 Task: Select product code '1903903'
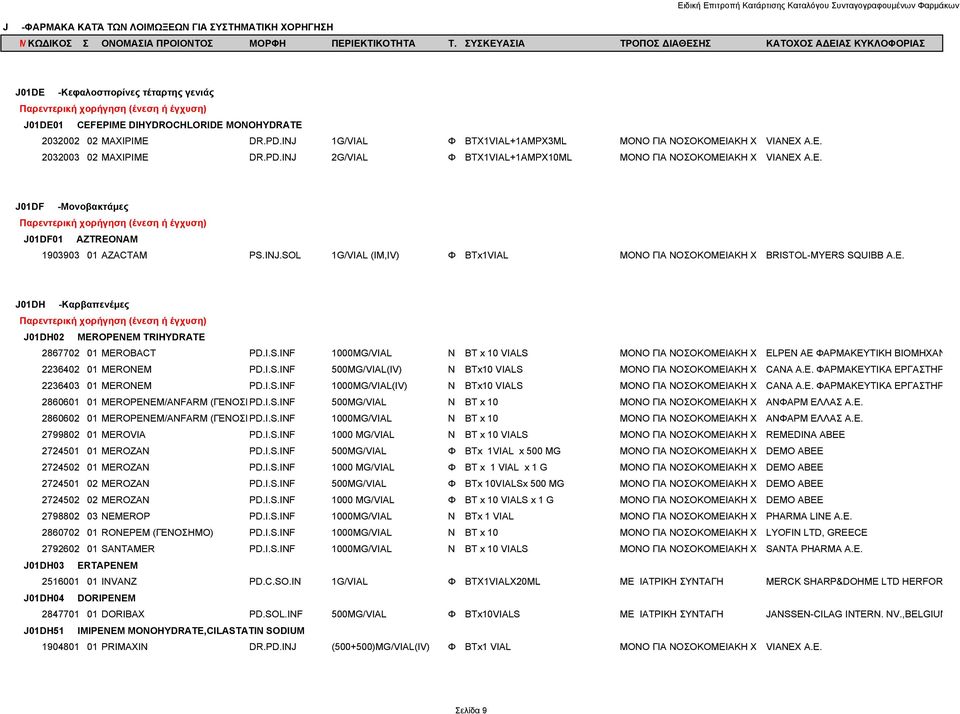pyautogui.click(x=61, y=255)
